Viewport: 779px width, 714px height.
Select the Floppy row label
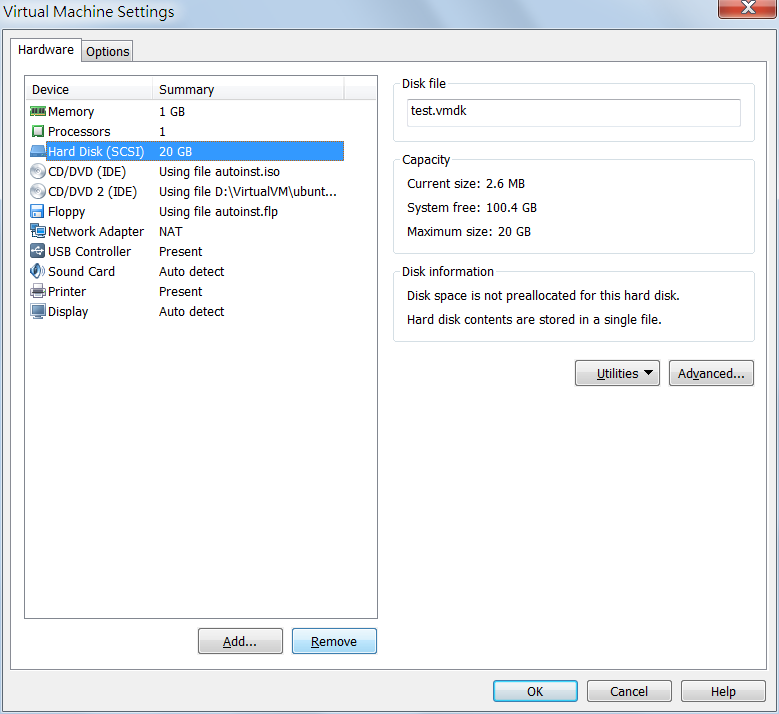pyautogui.click(x=67, y=212)
